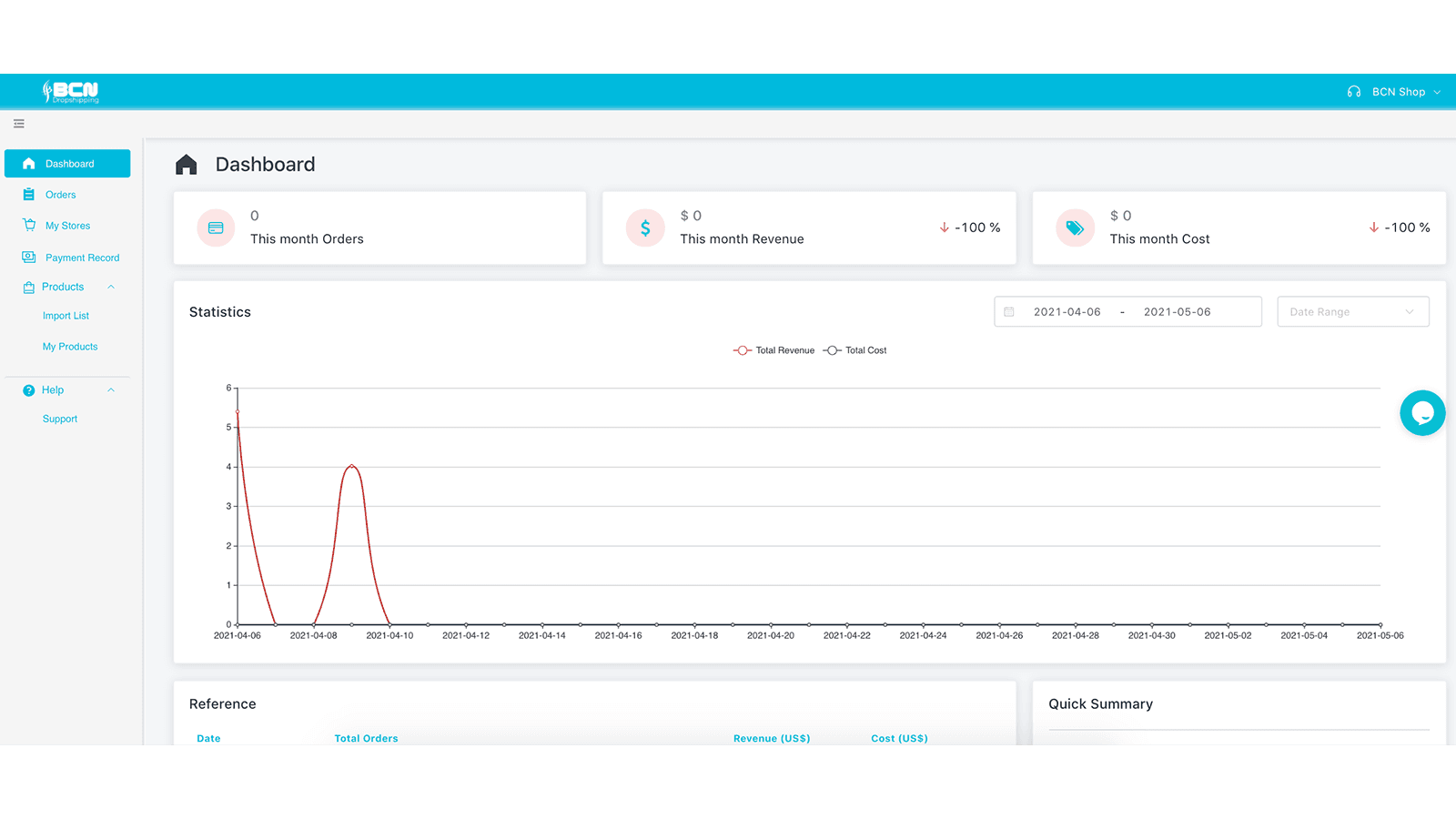
Task: Click the Help question mark icon
Action: point(29,389)
